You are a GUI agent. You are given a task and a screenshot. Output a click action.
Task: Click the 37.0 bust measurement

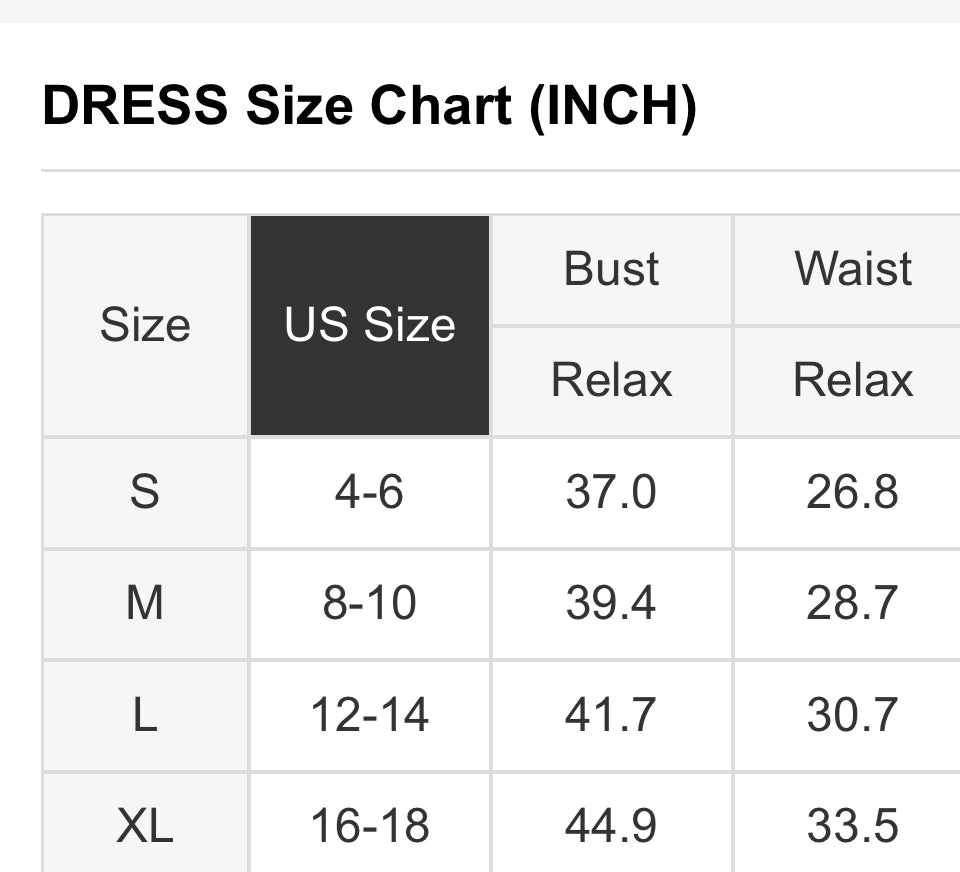tap(612, 492)
